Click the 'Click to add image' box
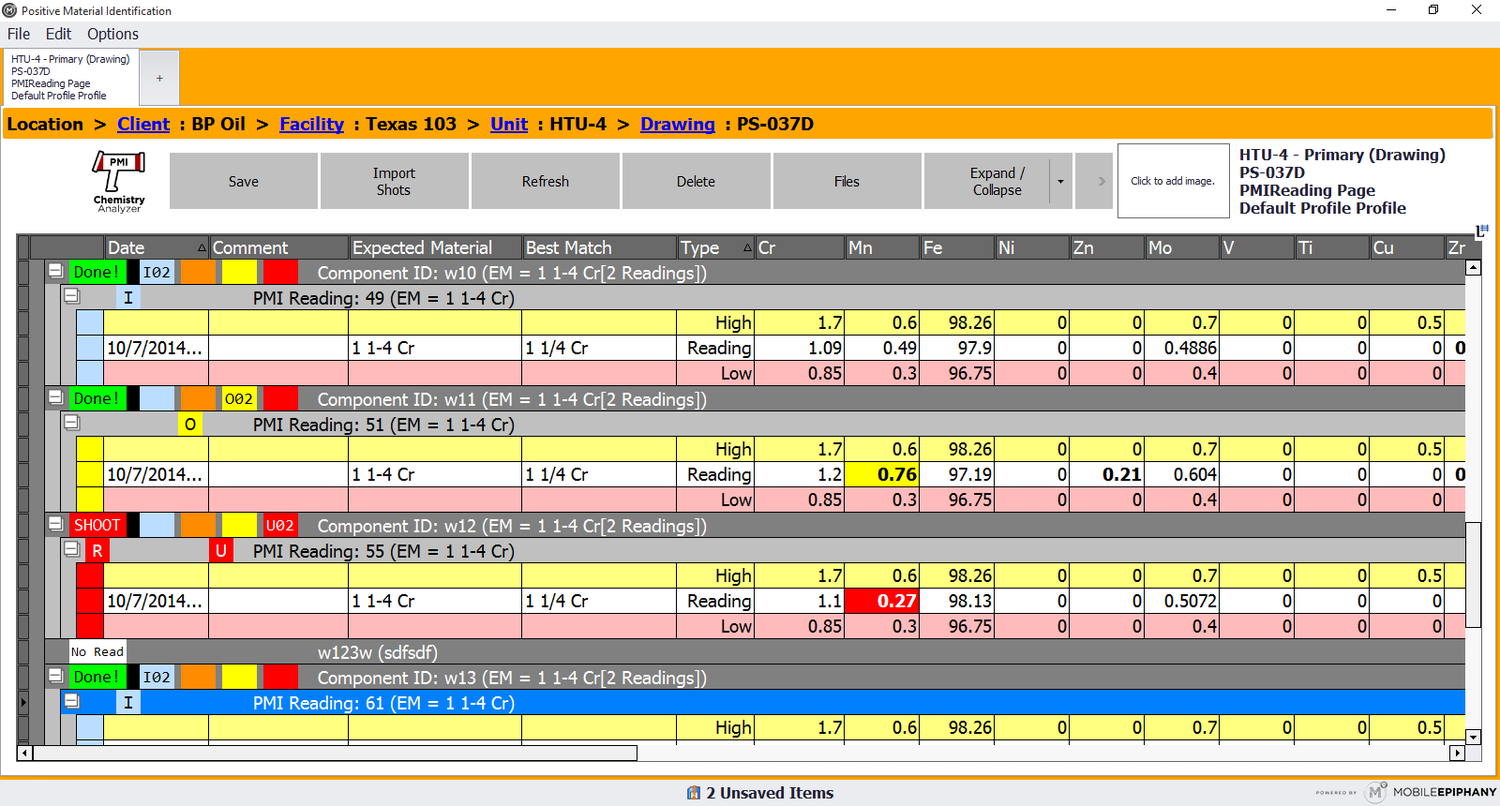Viewport: 1500px width, 806px height. (x=1172, y=181)
